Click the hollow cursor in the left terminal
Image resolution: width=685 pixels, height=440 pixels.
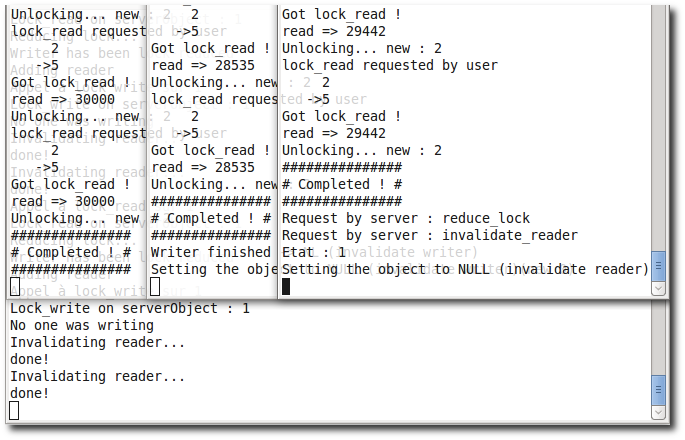14,287
